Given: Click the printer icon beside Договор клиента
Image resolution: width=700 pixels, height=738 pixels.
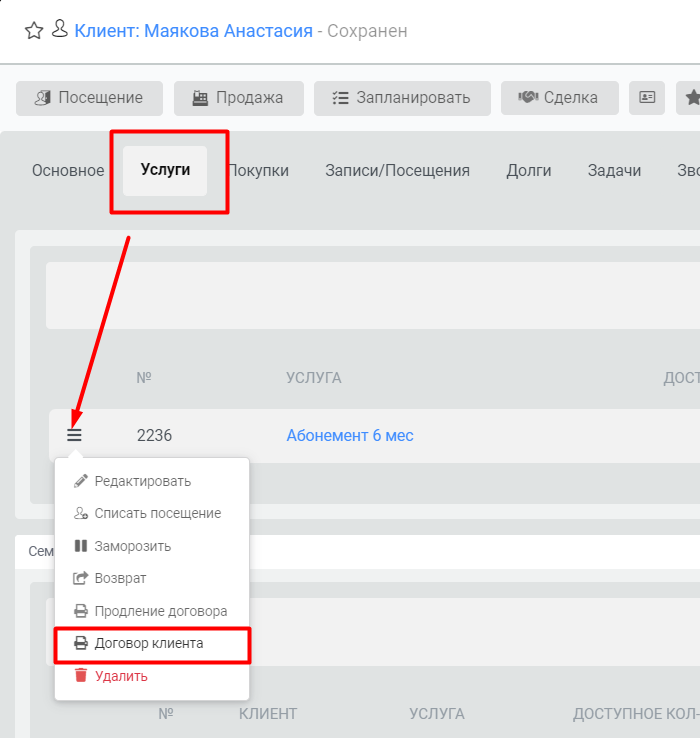Looking at the screenshot, I should click(80, 643).
